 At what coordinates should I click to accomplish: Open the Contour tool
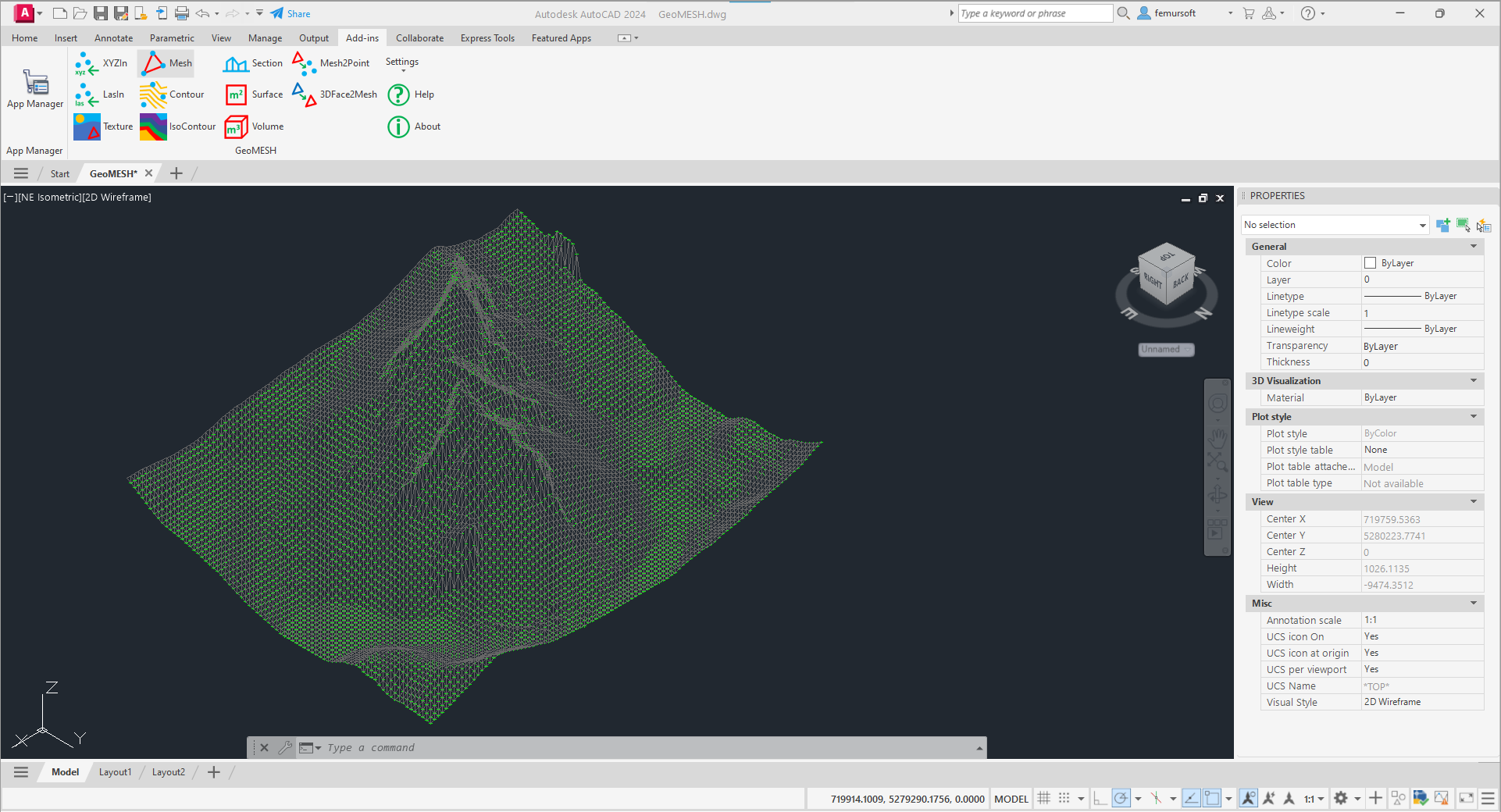[x=172, y=94]
